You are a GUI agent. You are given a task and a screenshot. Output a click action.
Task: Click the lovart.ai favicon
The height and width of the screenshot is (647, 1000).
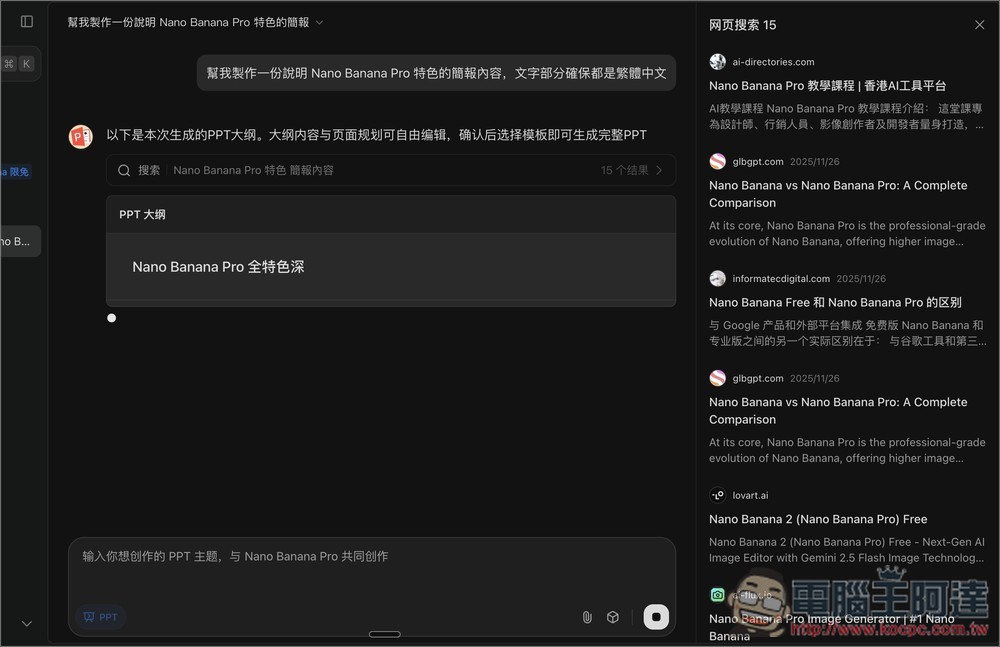717,495
